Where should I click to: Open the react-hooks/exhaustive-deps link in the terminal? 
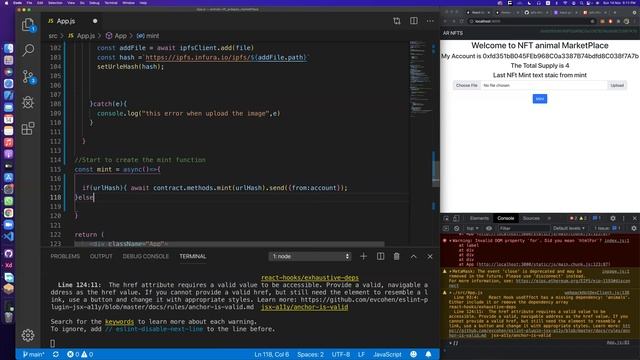point(310,278)
